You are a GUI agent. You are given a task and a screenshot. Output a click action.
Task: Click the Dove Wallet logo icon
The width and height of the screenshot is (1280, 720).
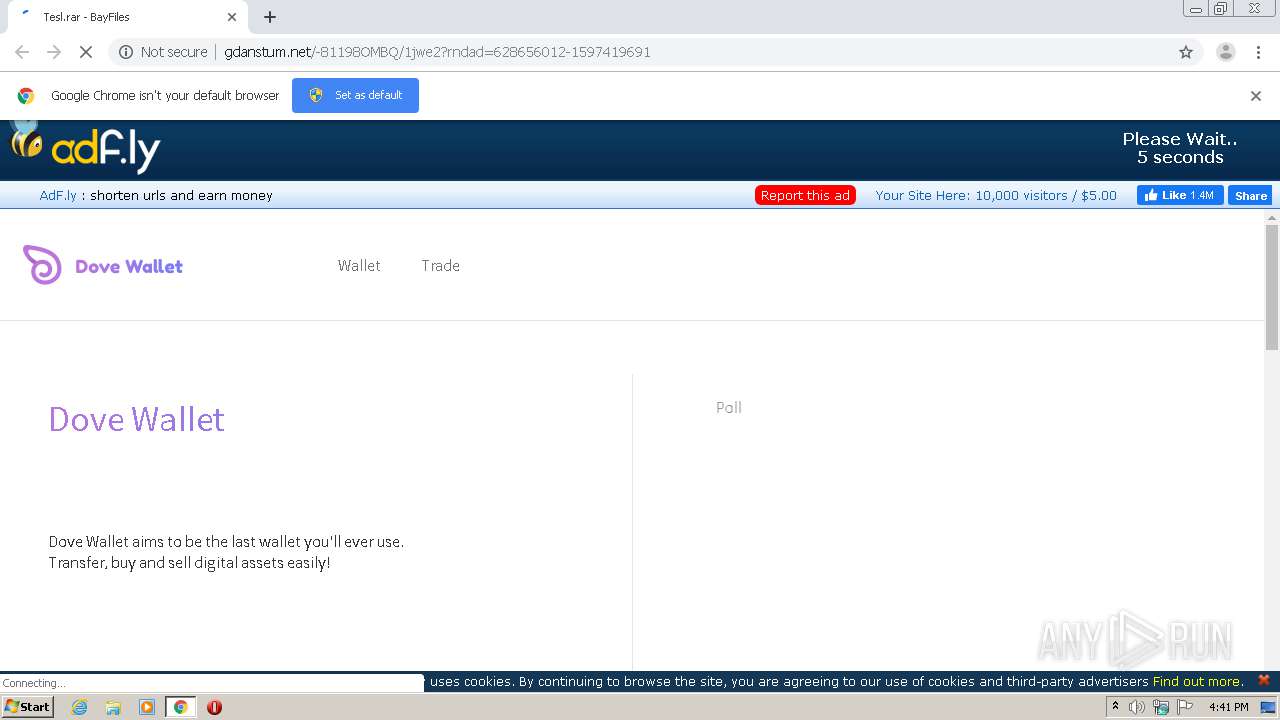tap(42, 265)
